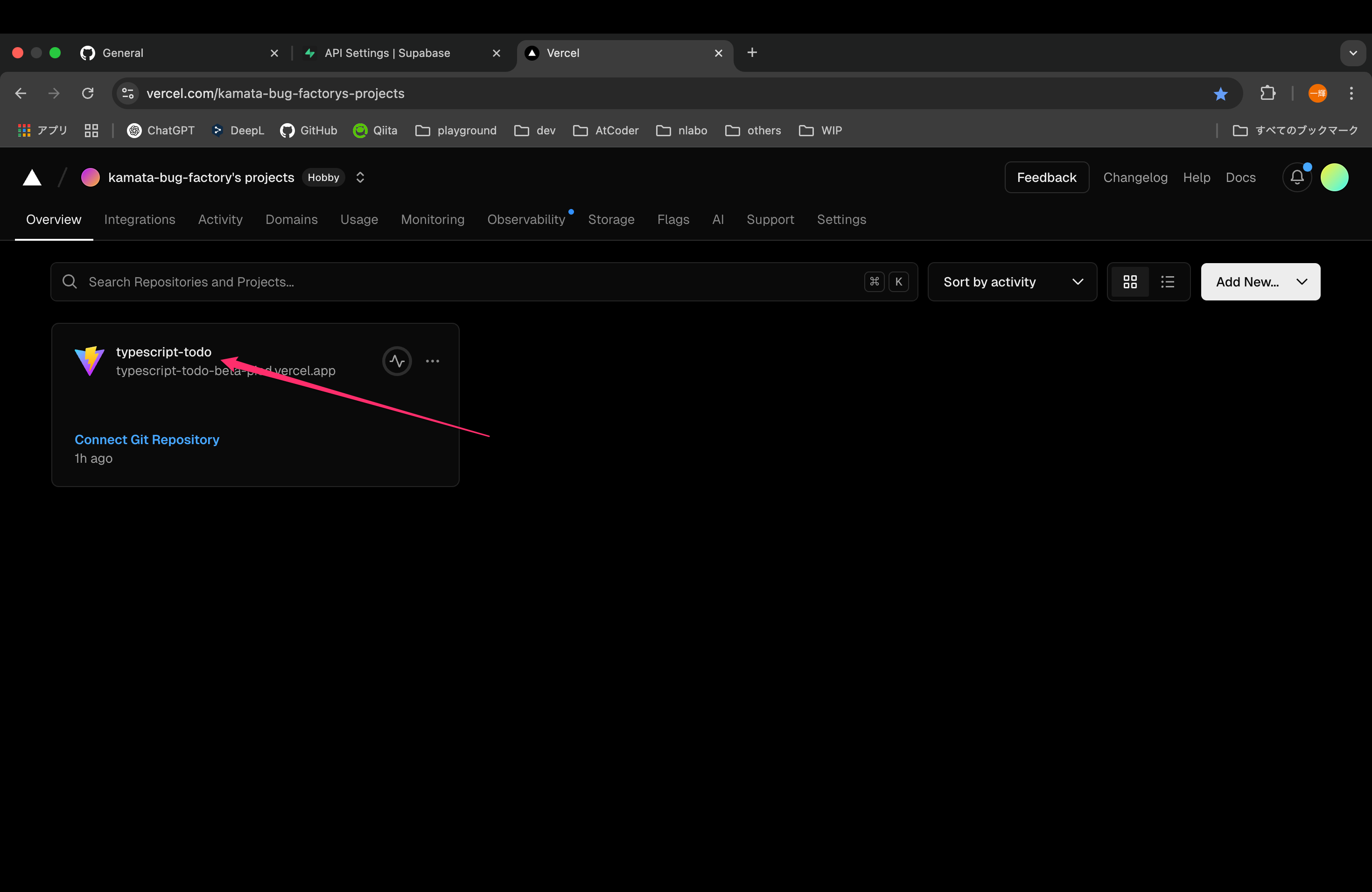Click the bookmark star in address bar
This screenshot has height=892, width=1372.
[x=1220, y=93]
